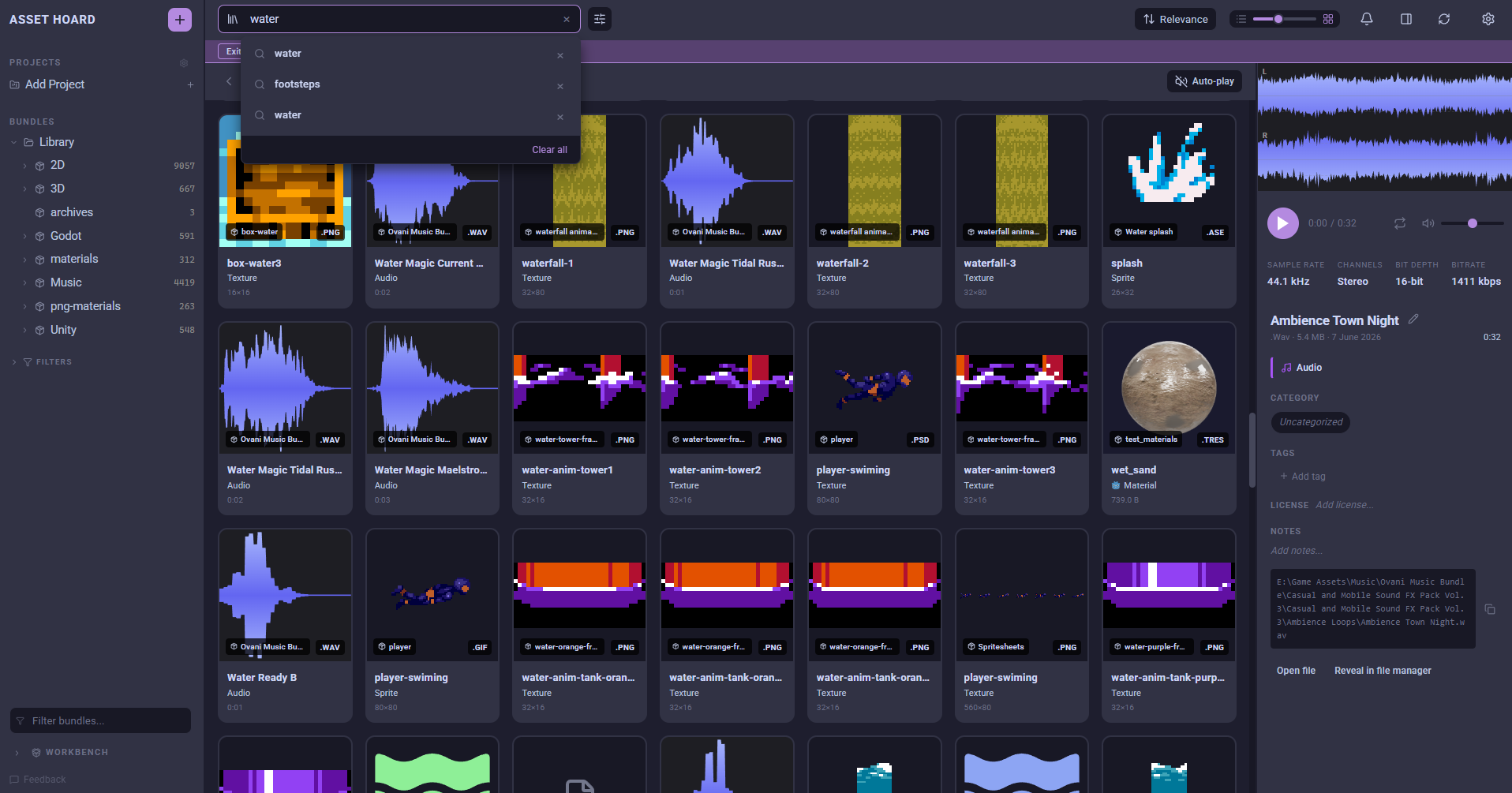Clear the search field text
The width and height of the screenshot is (1512, 793).
pos(567,20)
